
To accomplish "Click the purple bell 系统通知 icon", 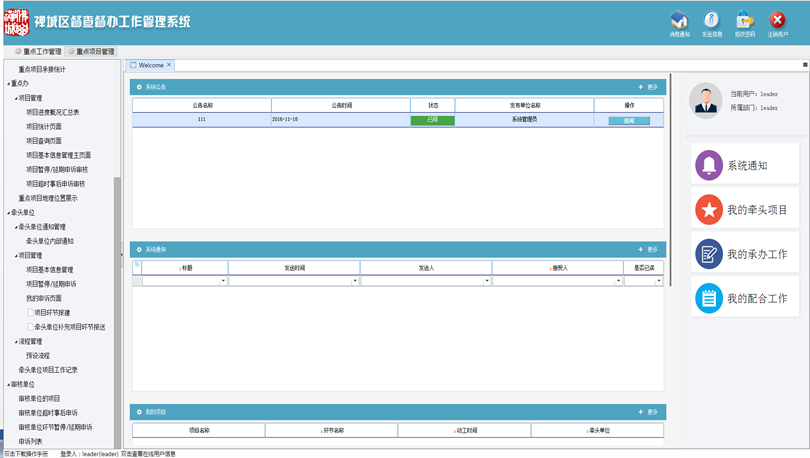I will tap(709, 165).
